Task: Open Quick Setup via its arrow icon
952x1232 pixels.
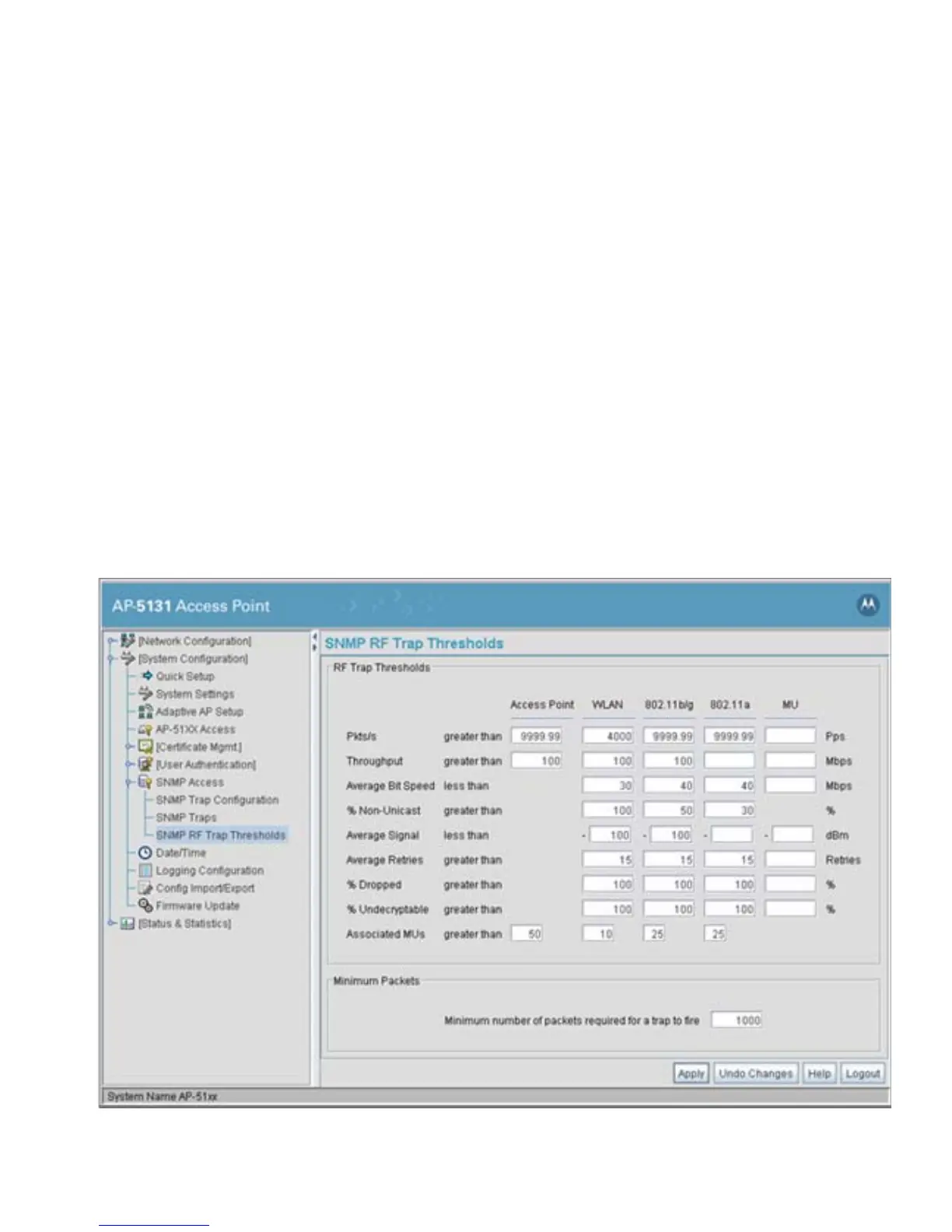Action: tap(147, 677)
